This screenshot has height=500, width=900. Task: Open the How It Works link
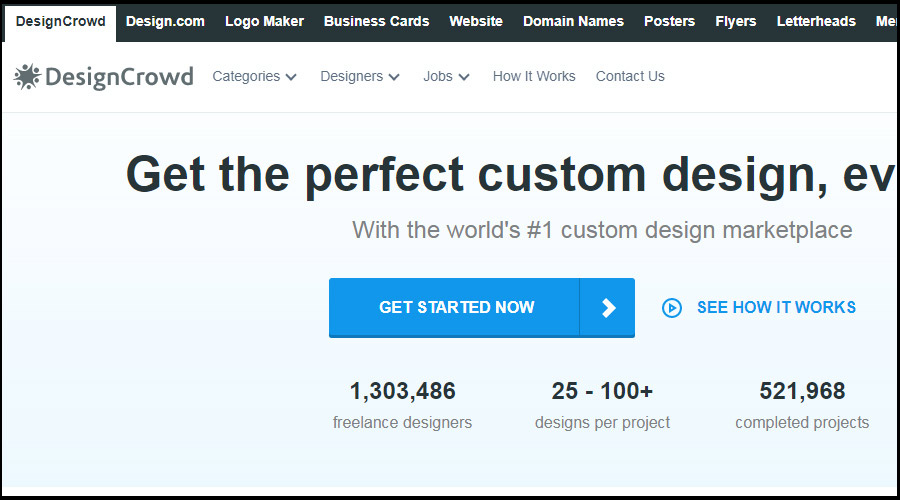[x=534, y=76]
